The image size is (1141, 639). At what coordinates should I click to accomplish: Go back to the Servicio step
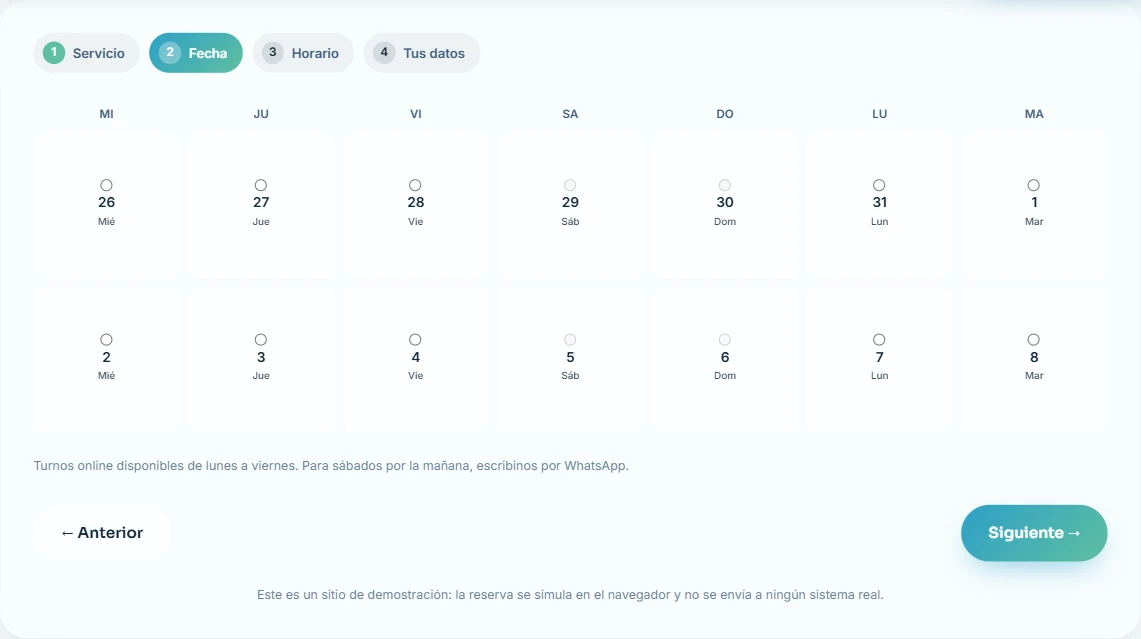86,52
